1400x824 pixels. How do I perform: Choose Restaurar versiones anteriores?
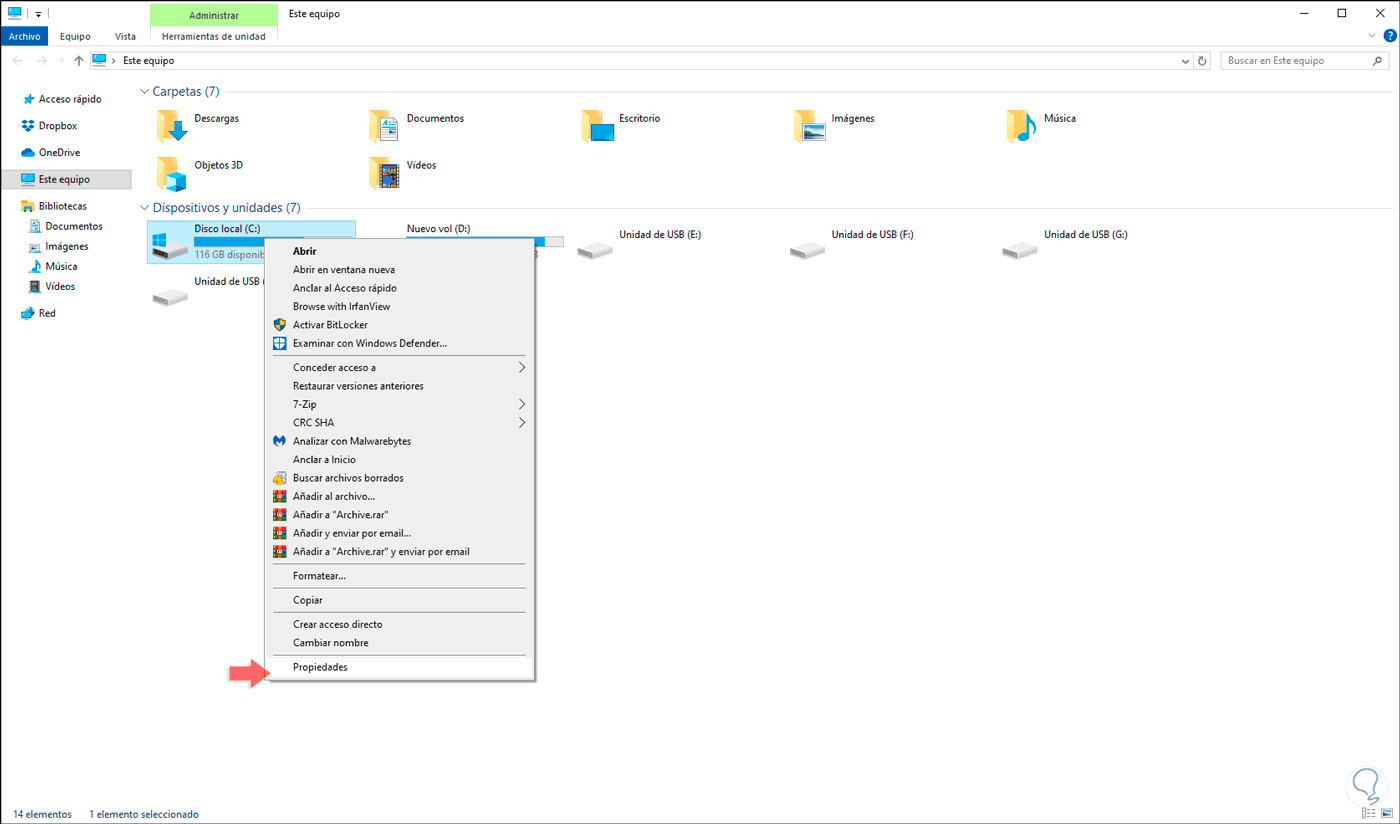tap(400, 386)
